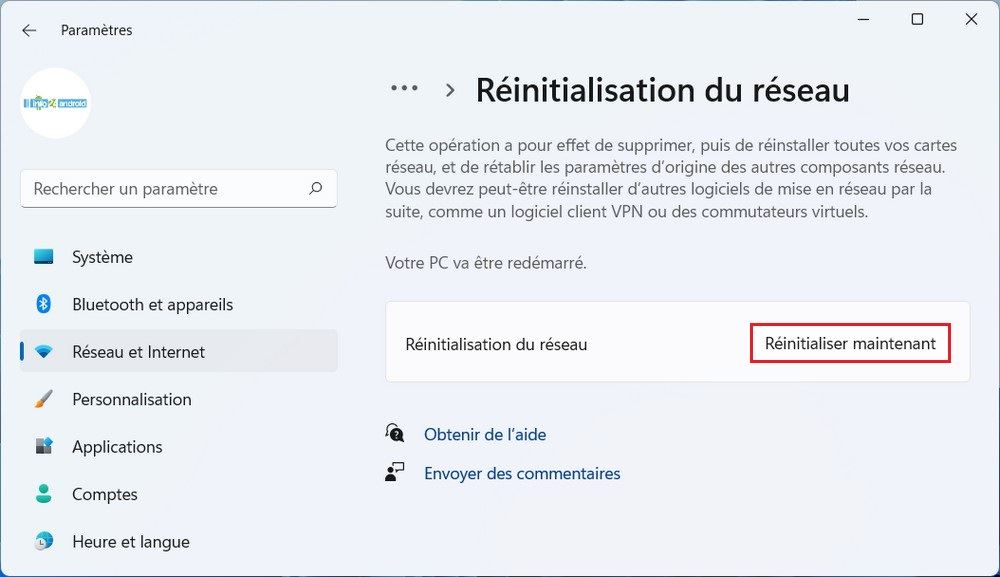
Task: Click the Envoyer des commentaires feedback icon
Action: (396, 471)
